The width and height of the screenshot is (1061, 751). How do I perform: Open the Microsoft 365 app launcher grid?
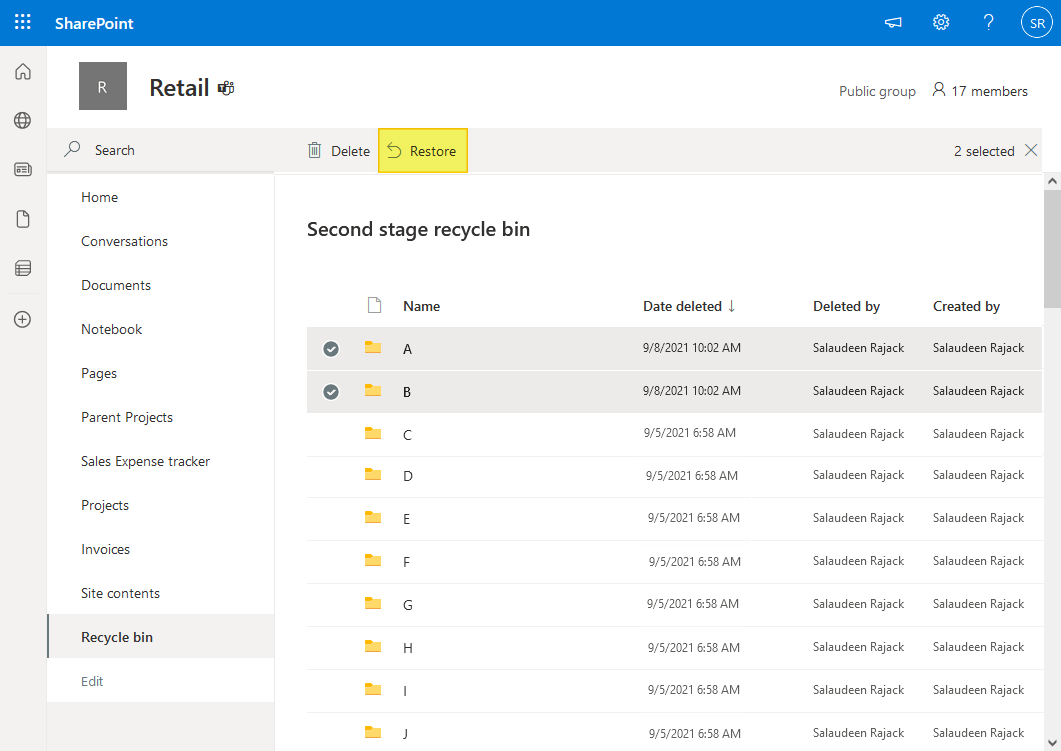pos(22,22)
